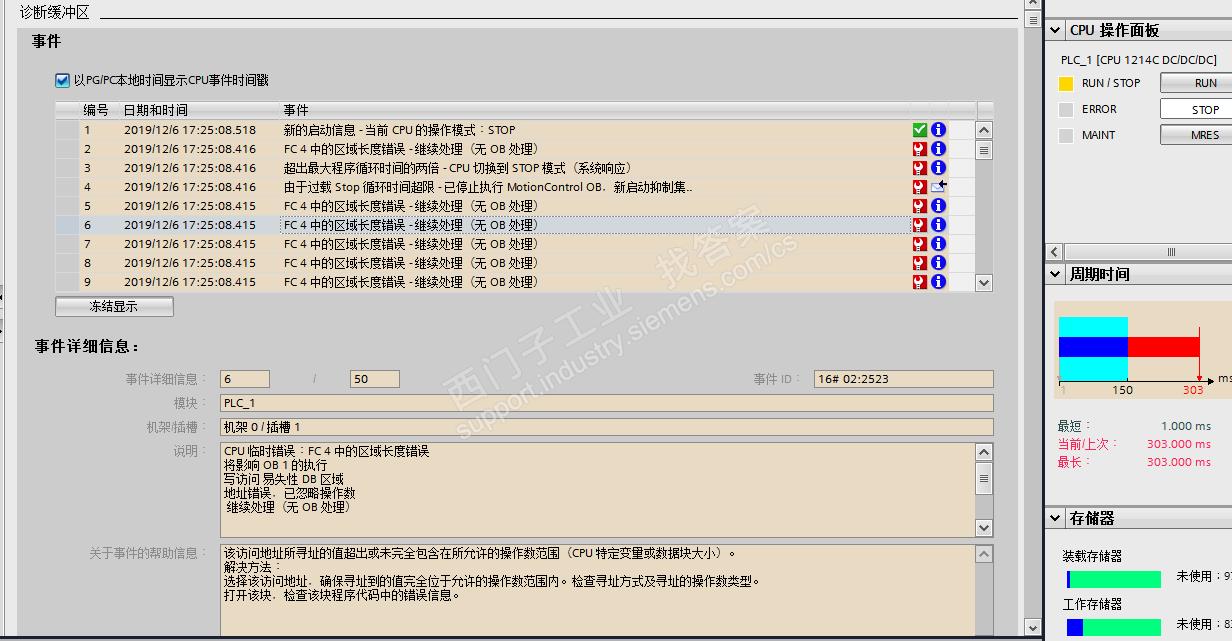This screenshot has height=641, width=1232.
Task: Click the grey ERROR status LED
Action: (x=1066, y=109)
